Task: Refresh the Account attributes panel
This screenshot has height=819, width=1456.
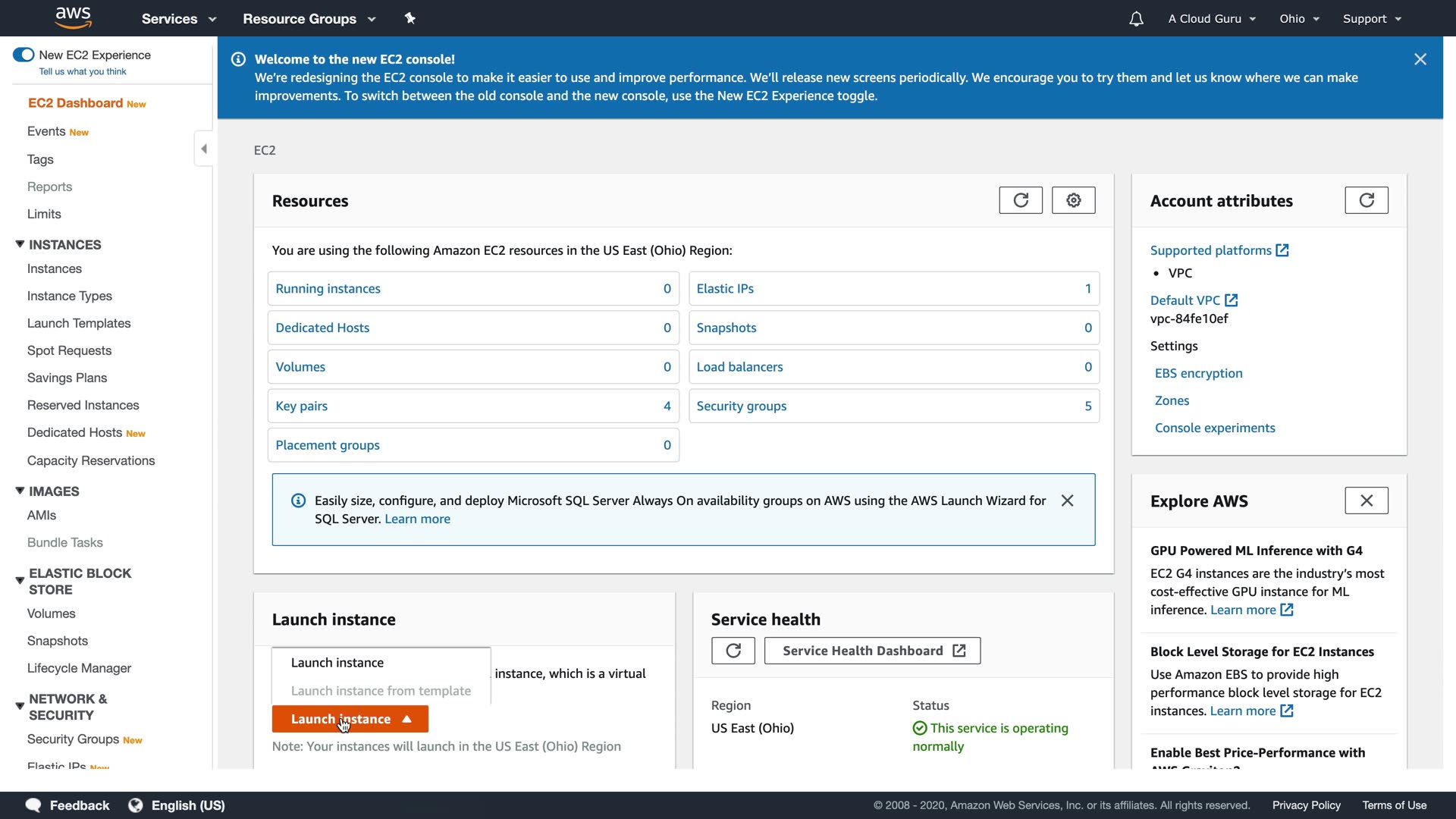Action: [1366, 200]
